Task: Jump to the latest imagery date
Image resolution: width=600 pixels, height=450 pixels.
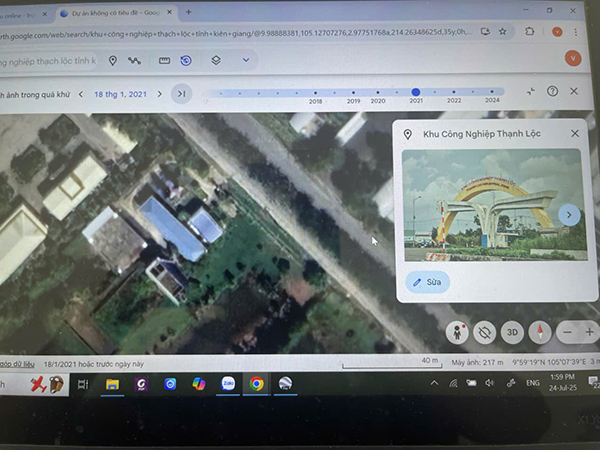Action: click(181, 94)
